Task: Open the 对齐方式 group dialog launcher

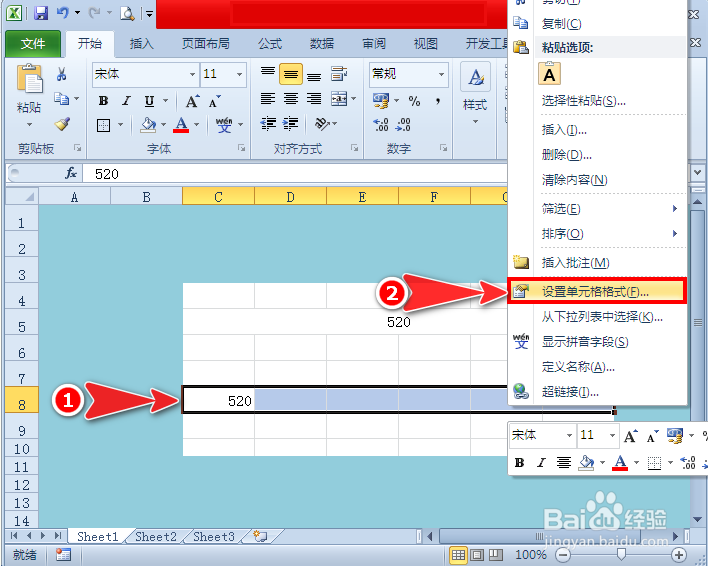Action: [354, 148]
